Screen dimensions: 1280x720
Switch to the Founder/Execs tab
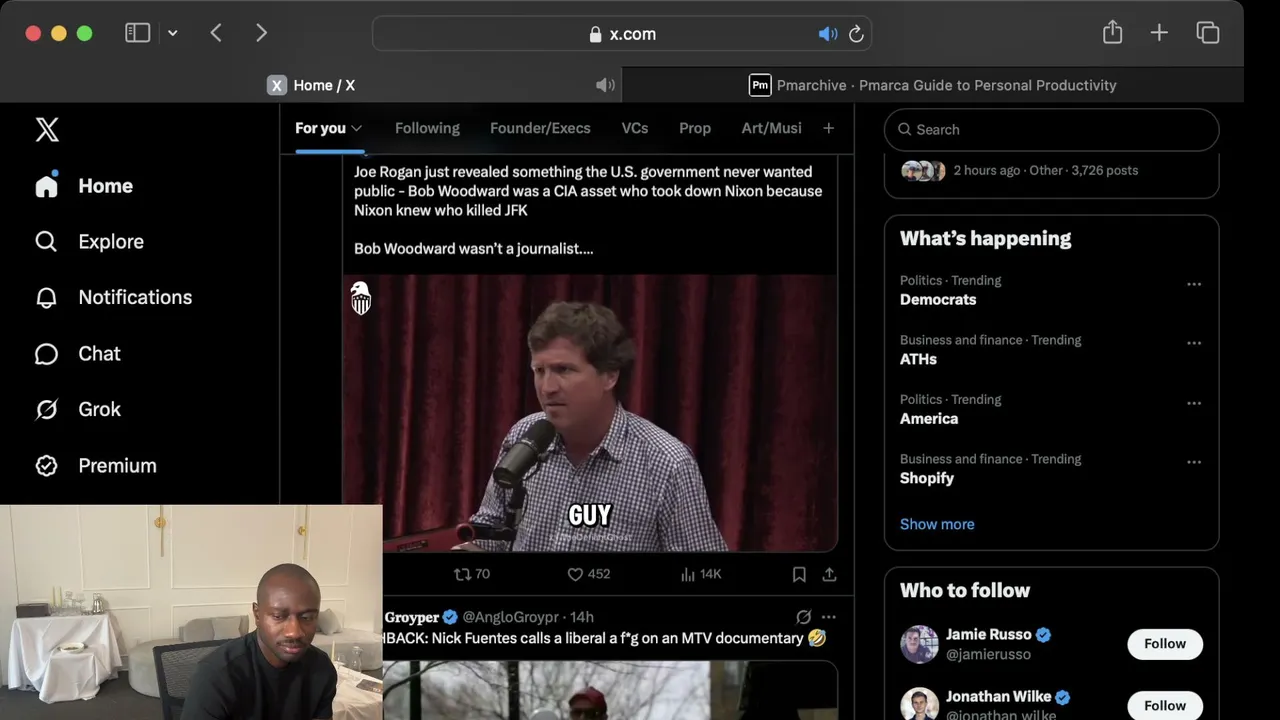click(540, 128)
